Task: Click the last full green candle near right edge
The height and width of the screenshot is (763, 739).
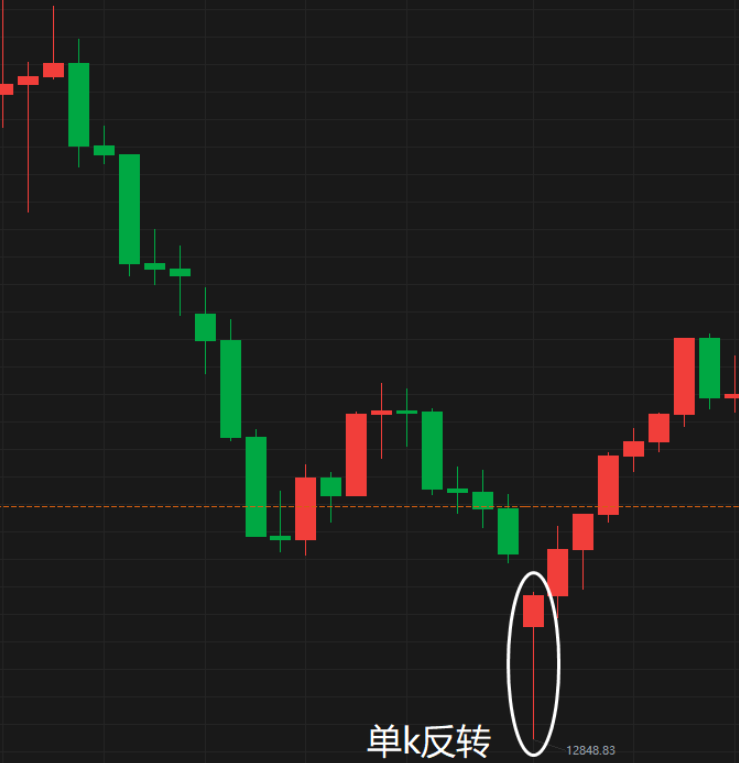Action: 709,368
